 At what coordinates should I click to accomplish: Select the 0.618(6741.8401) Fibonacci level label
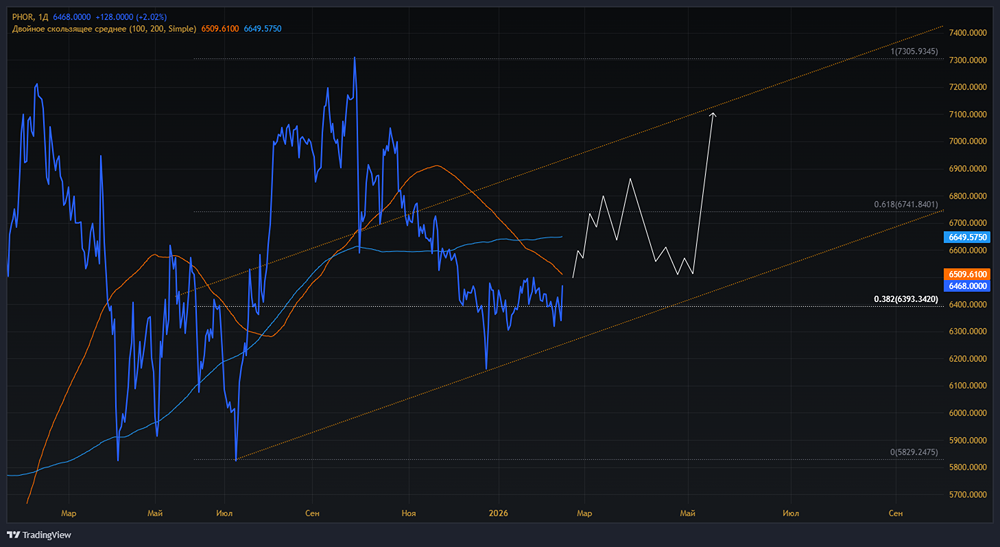[x=906, y=204]
